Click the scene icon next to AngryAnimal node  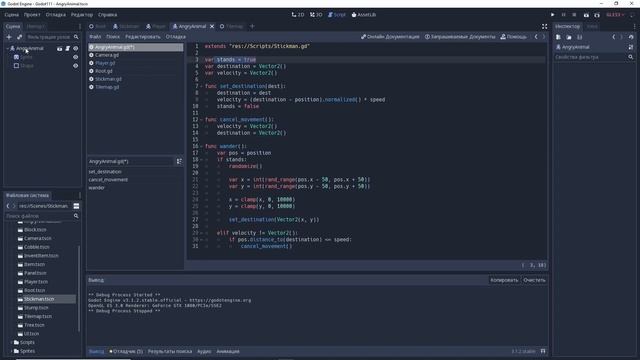click(60, 49)
